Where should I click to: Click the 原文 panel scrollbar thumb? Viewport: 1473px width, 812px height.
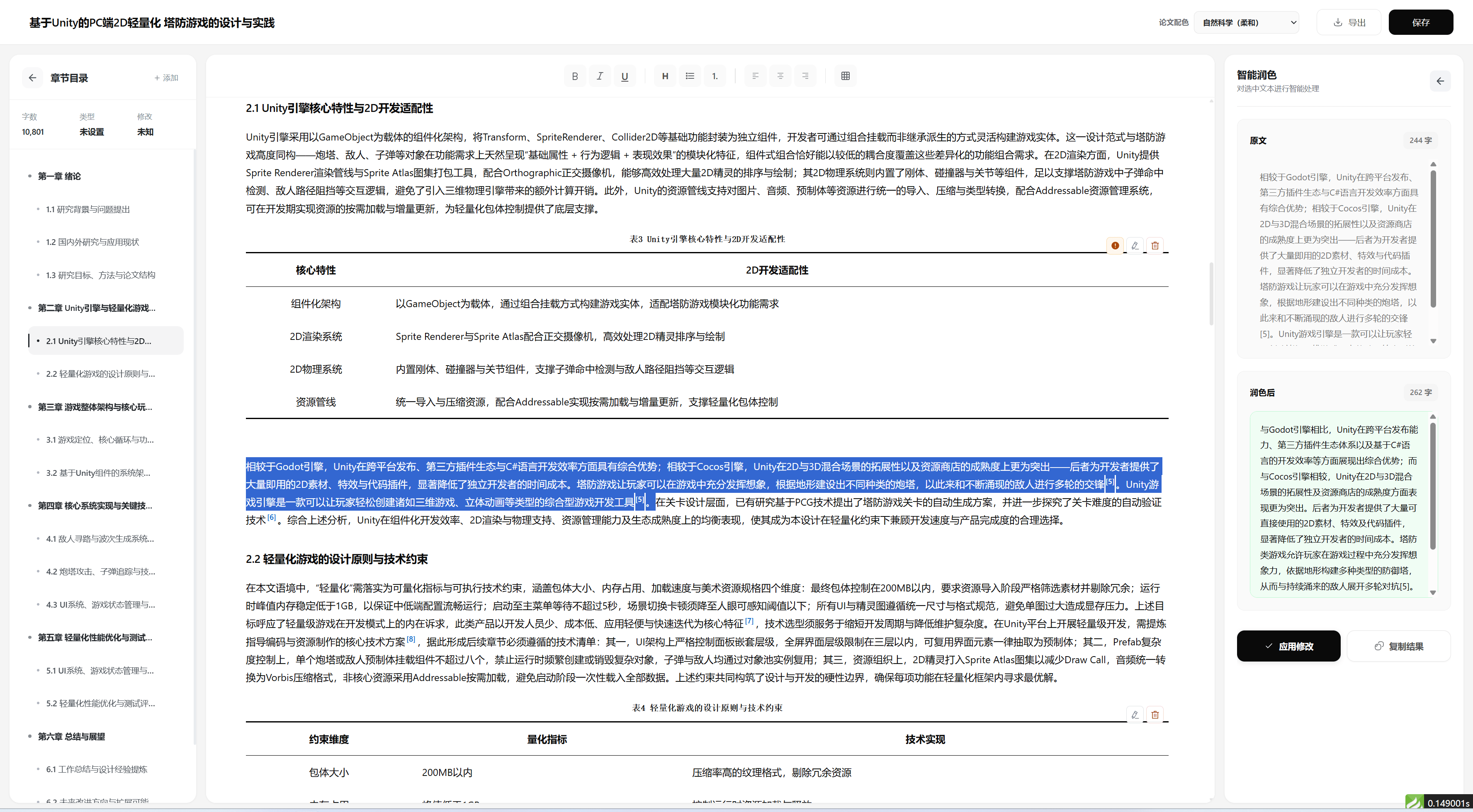pyautogui.click(x=1434, y=239)
